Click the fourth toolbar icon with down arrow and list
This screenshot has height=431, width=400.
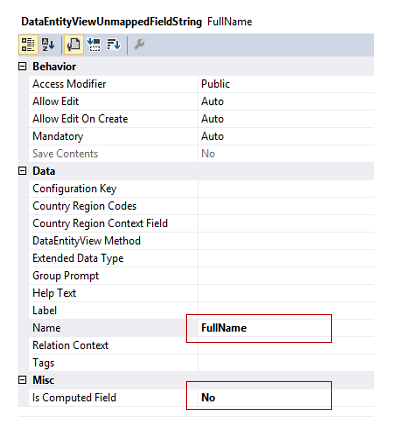pyautogui.click(x=94, y=44)
